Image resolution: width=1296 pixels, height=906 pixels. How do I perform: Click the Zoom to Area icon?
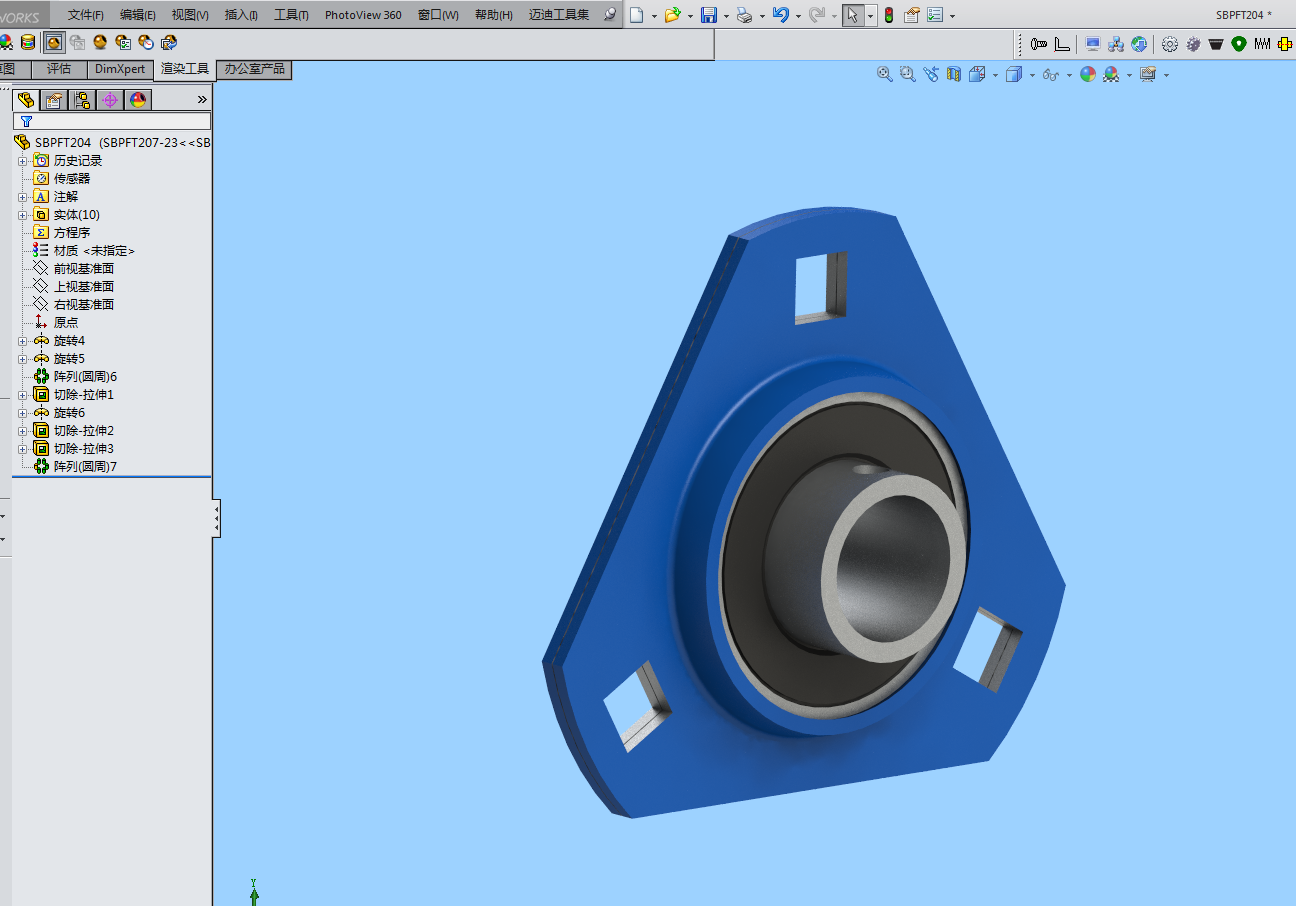(x=908, y=74)
